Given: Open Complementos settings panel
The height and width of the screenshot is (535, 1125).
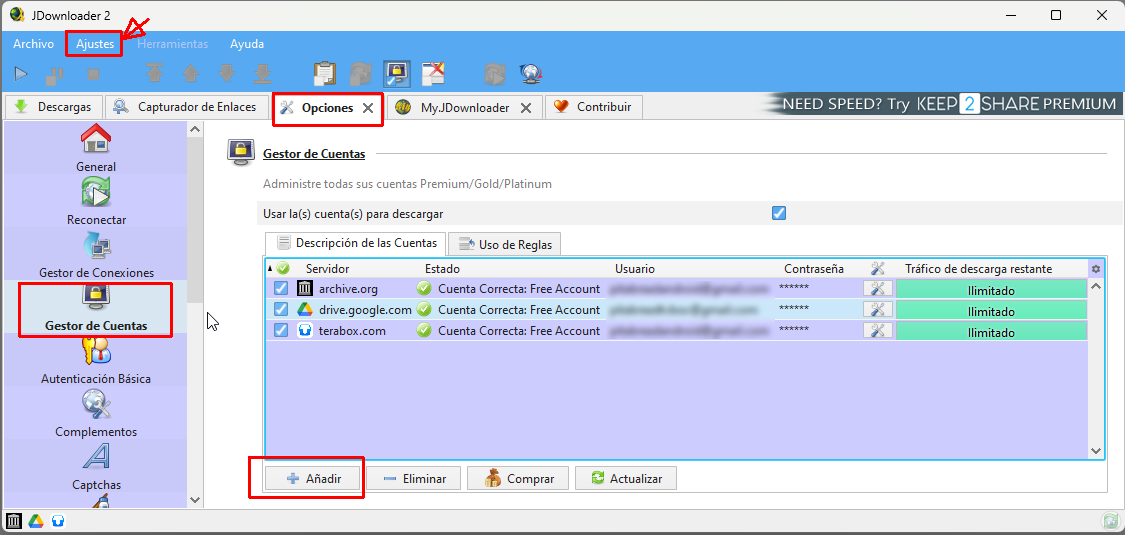Looking at the screenshot, I should click(x=96, y=413).
